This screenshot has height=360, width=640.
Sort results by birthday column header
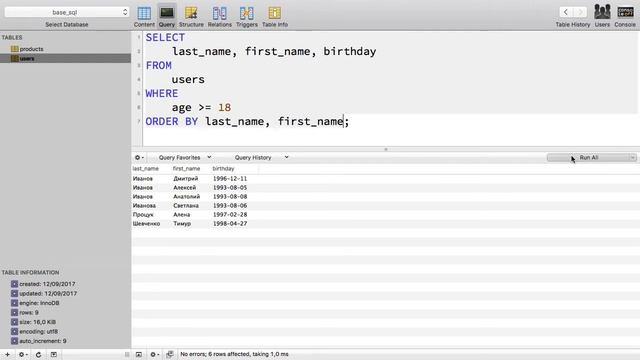click(x=223, y=169)
